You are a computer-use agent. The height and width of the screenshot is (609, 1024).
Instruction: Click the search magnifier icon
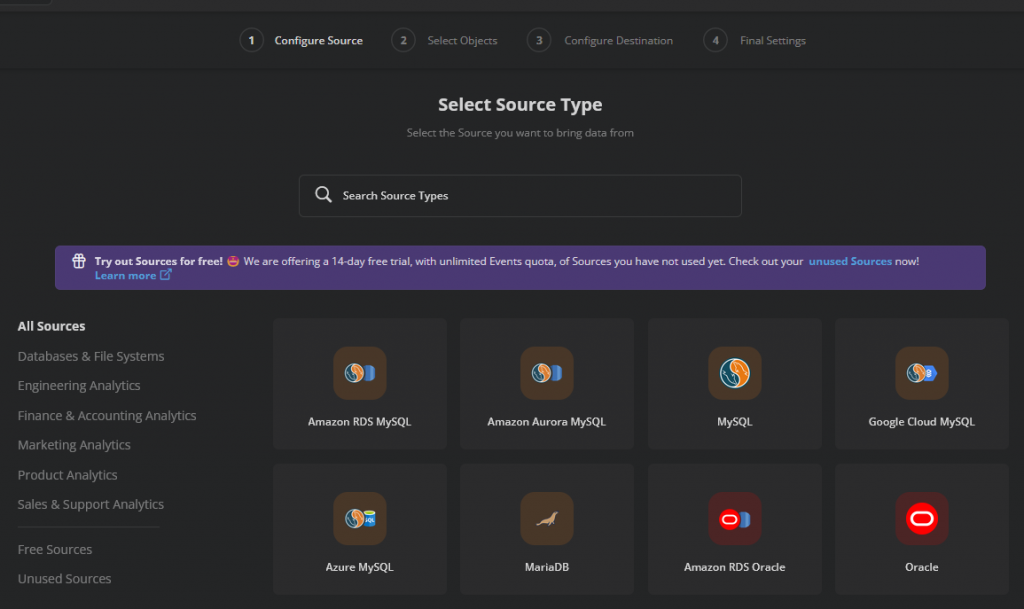point(323,195)
